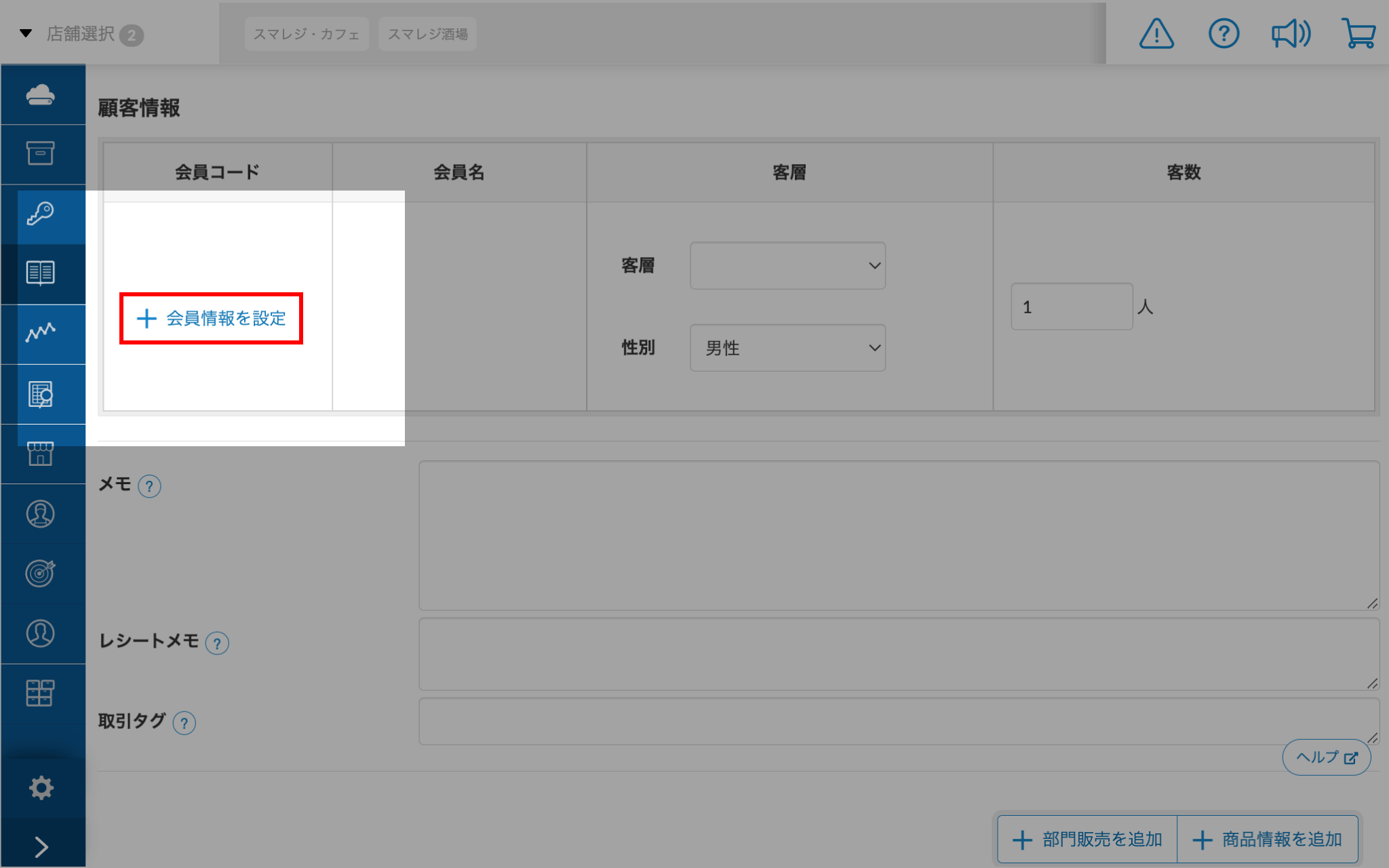This screenshot has width=1389, height=868.
Task: Open the shopping cart icon
Action: (x=1358, y=33)
